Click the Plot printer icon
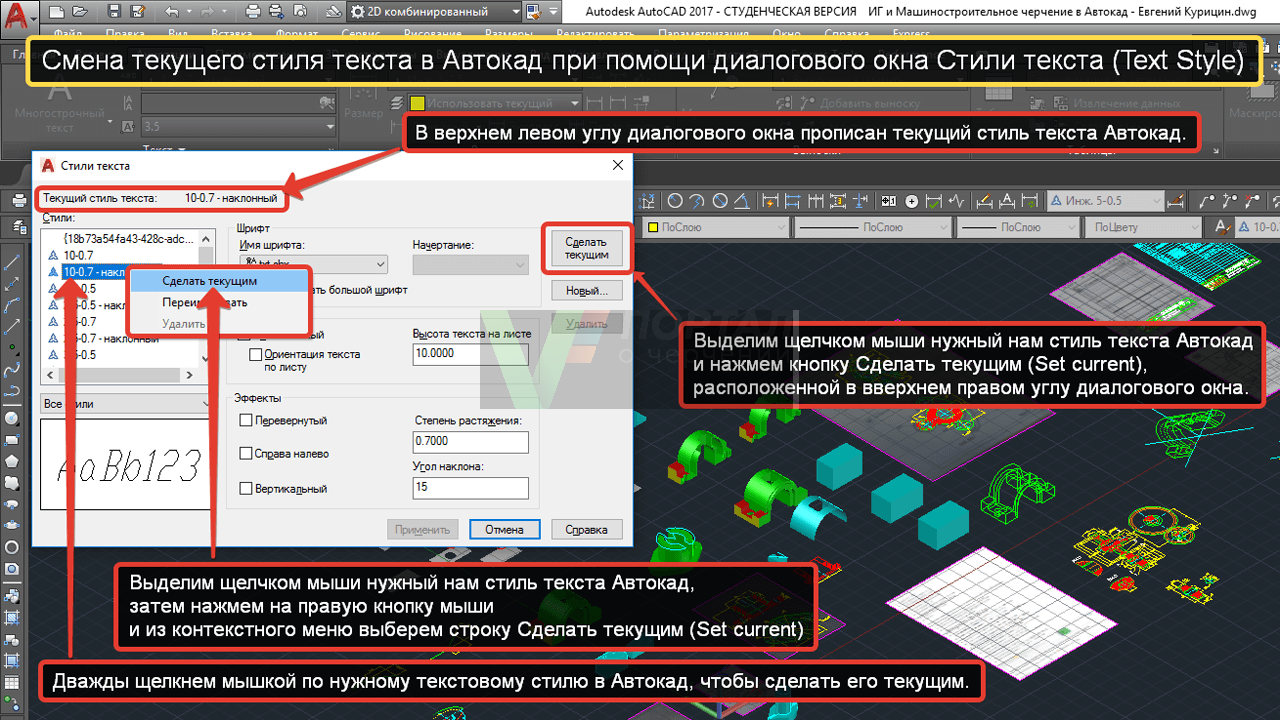This screenshot has width=1280, height=720. (x=251, y=12)
